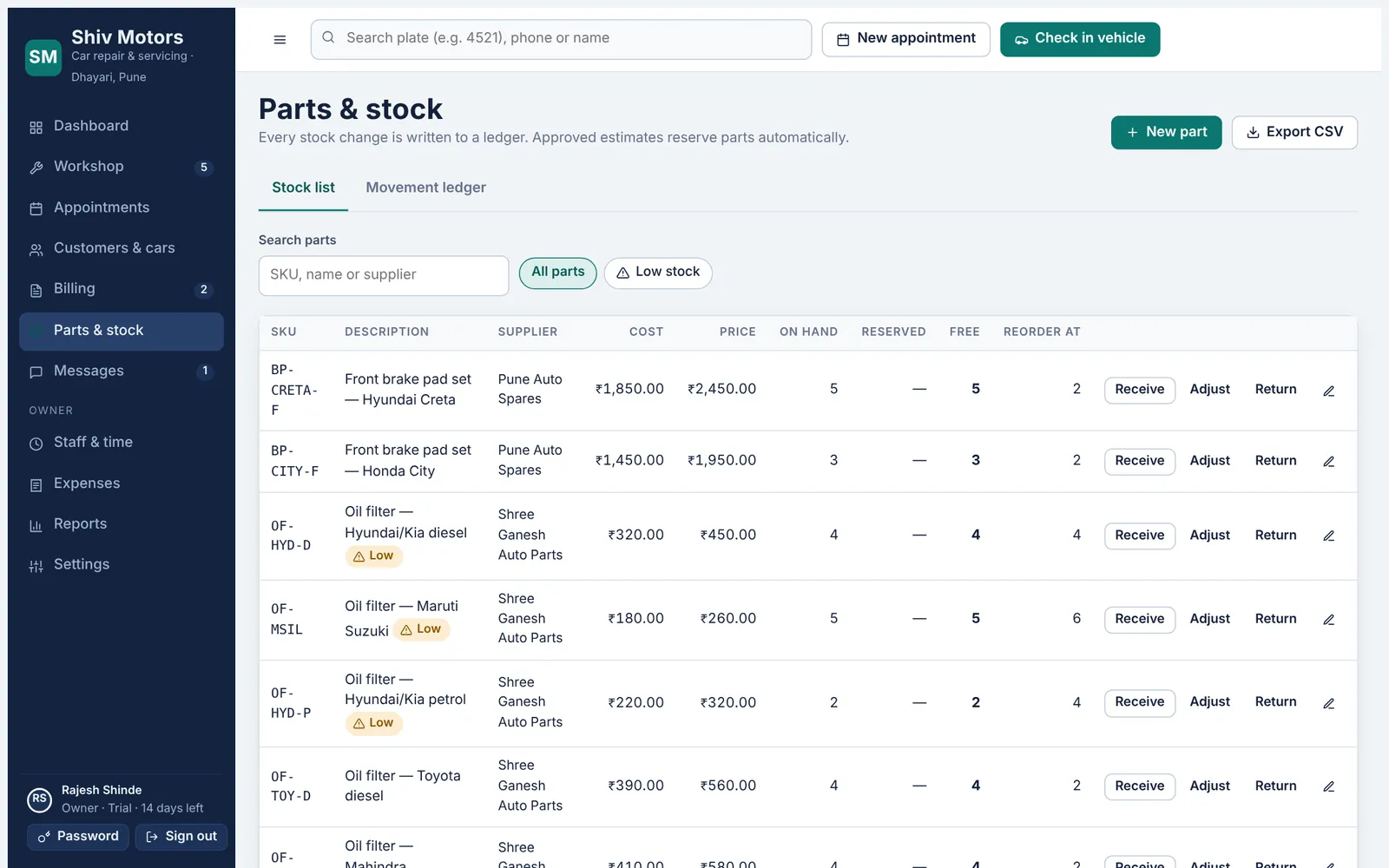This screenshot has width=1389, height=868.
Task: Click the Messages badge showing 1
Action: pos(205,371)
